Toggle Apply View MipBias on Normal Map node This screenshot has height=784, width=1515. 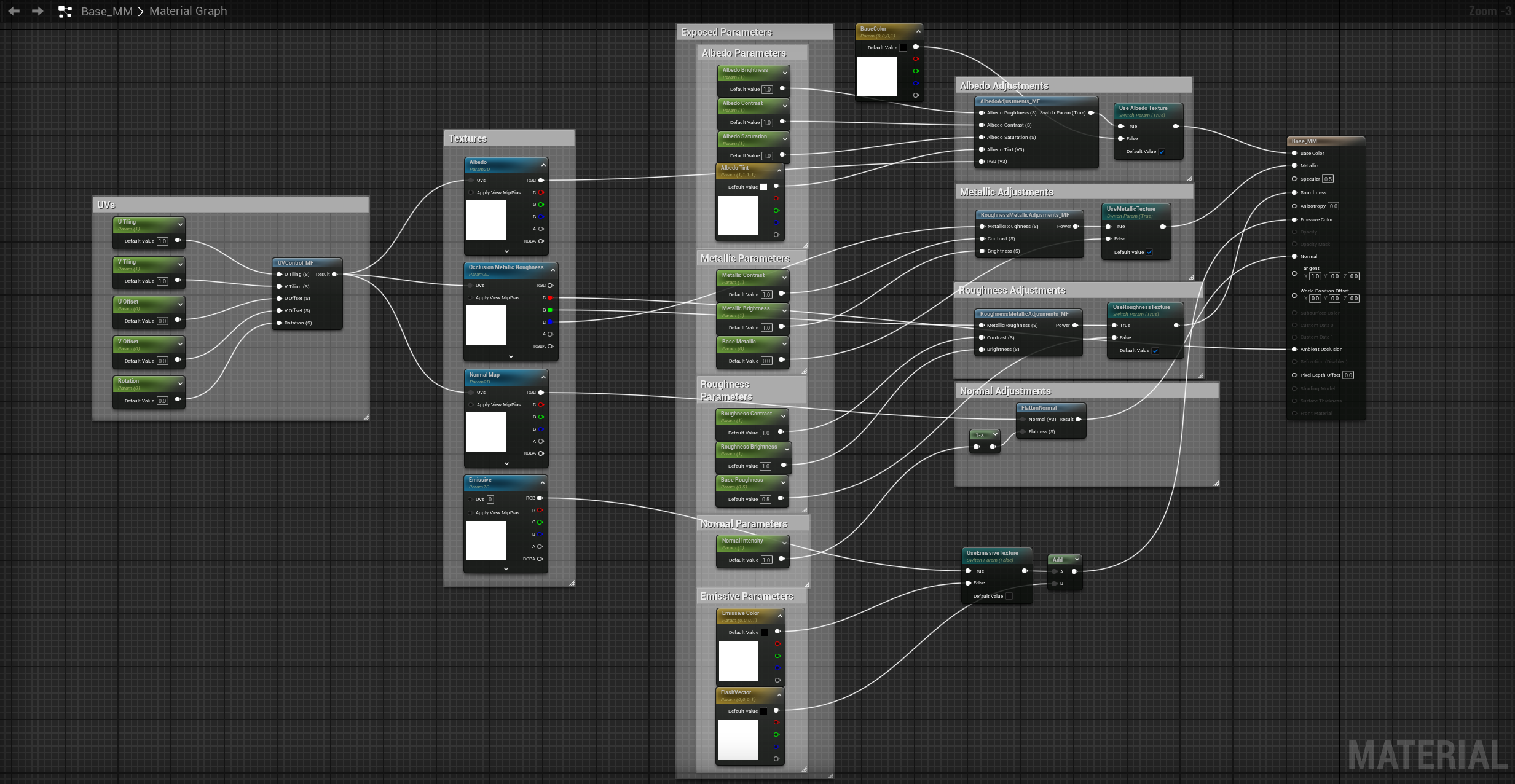pos(471,404)
